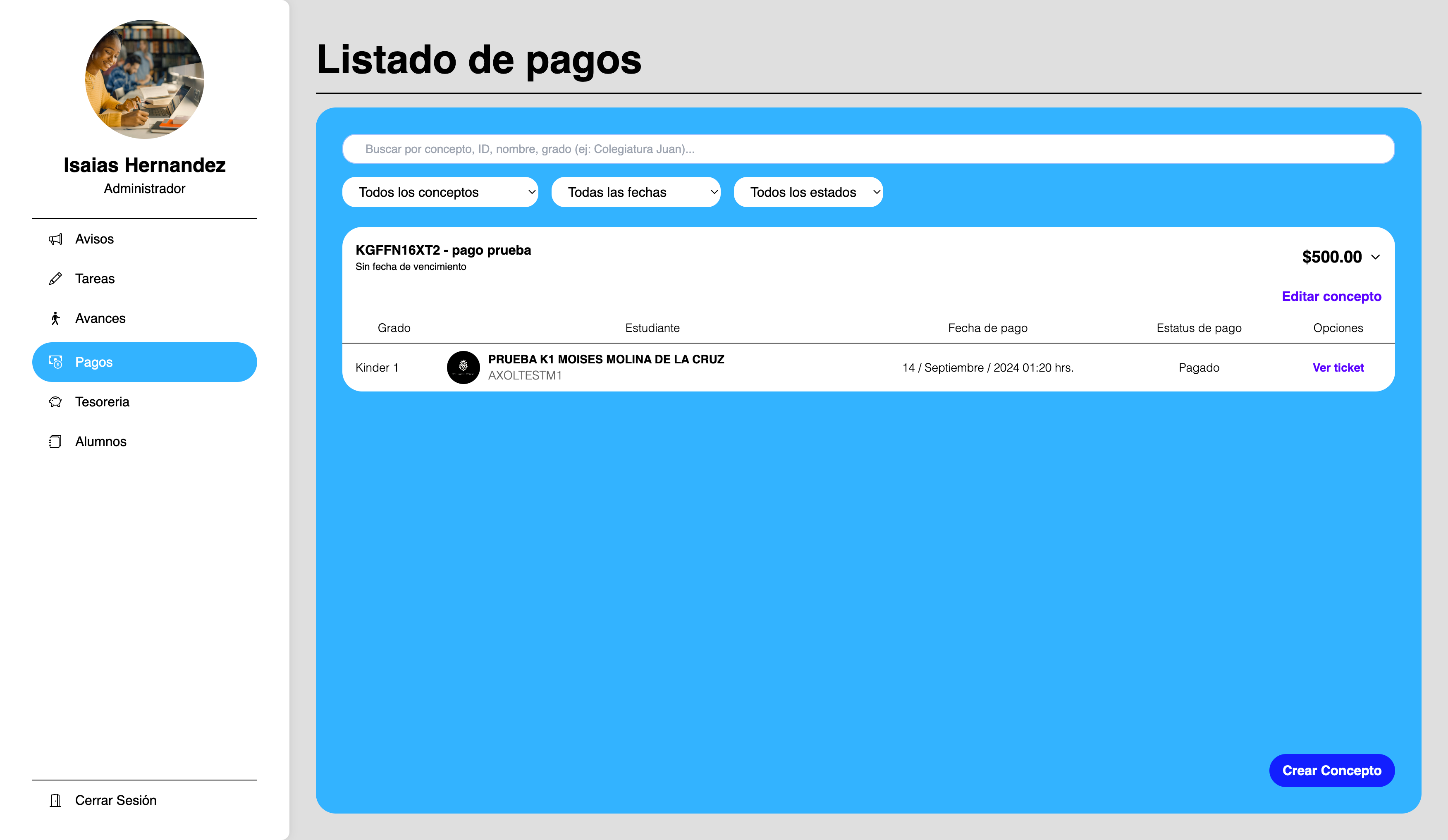Click the student's round avatar icon
The height and width of the screenshot is (840, 1448).
[x=463, y=367]
